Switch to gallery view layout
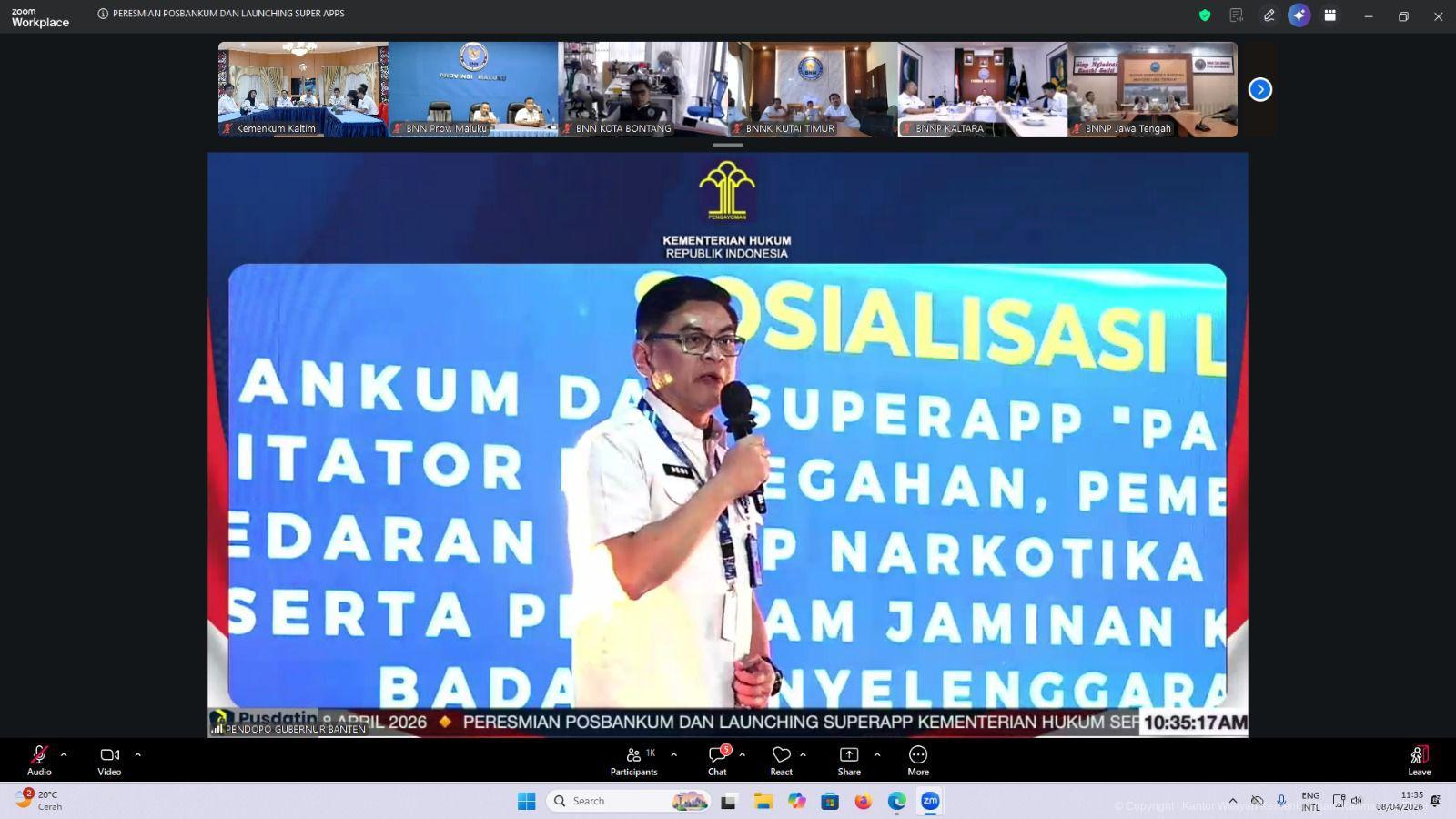Screen dimensions: 1456x819 coord(1330,15)
